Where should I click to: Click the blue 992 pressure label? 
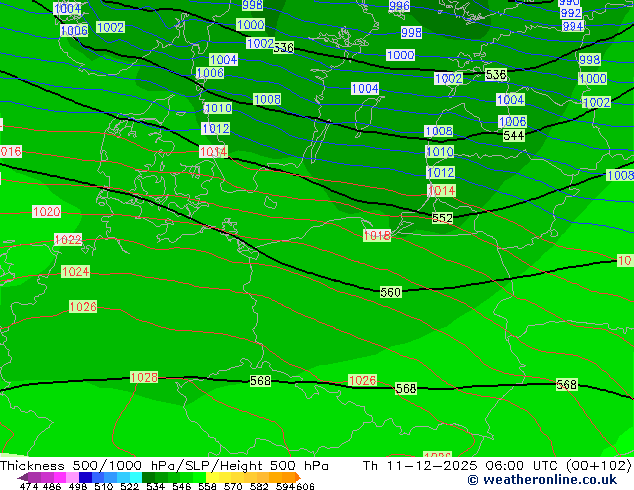[x=571, y=13]
